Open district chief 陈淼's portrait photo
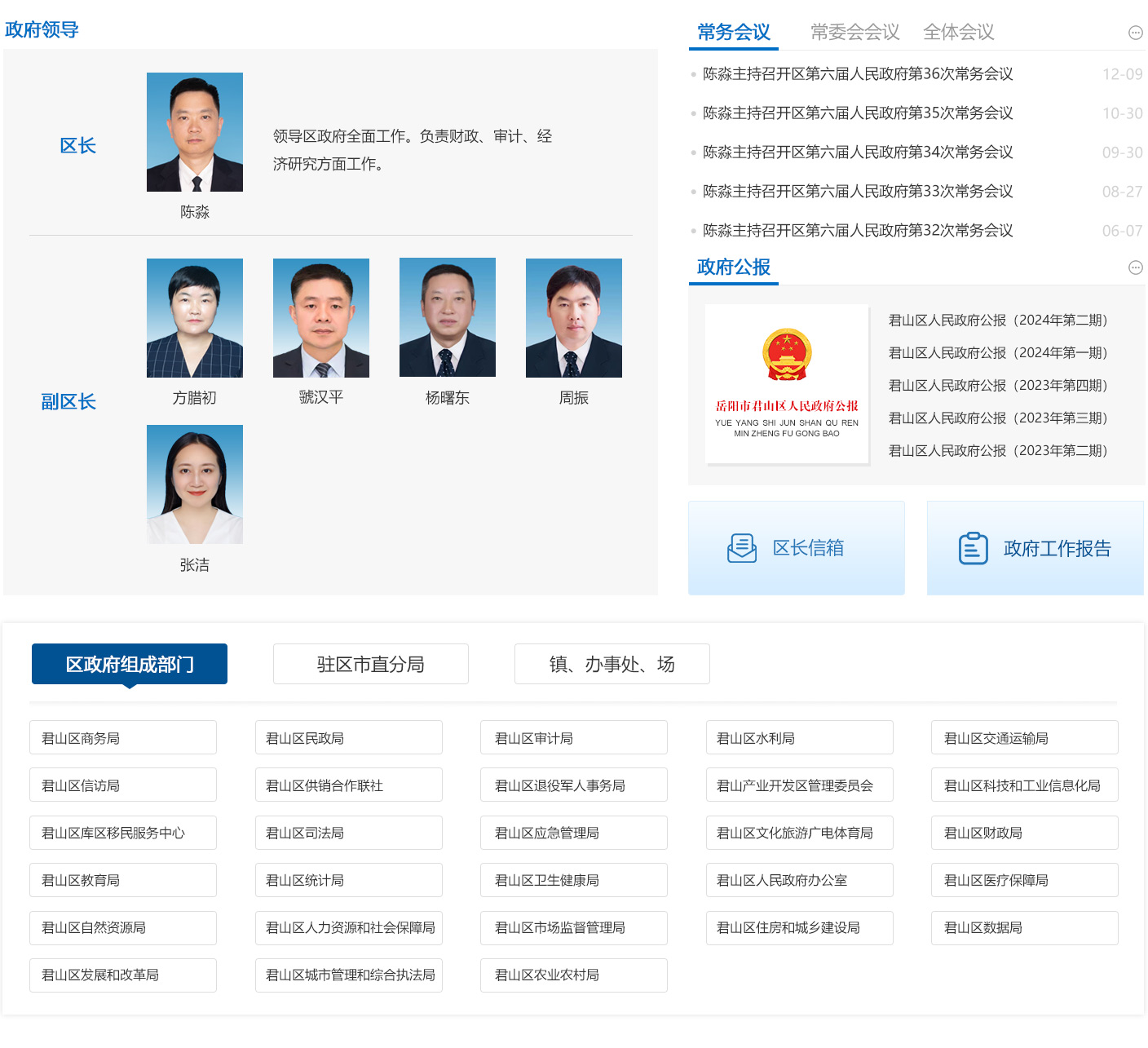This screenshot has height=1048, width=1148. click(195, 132)
